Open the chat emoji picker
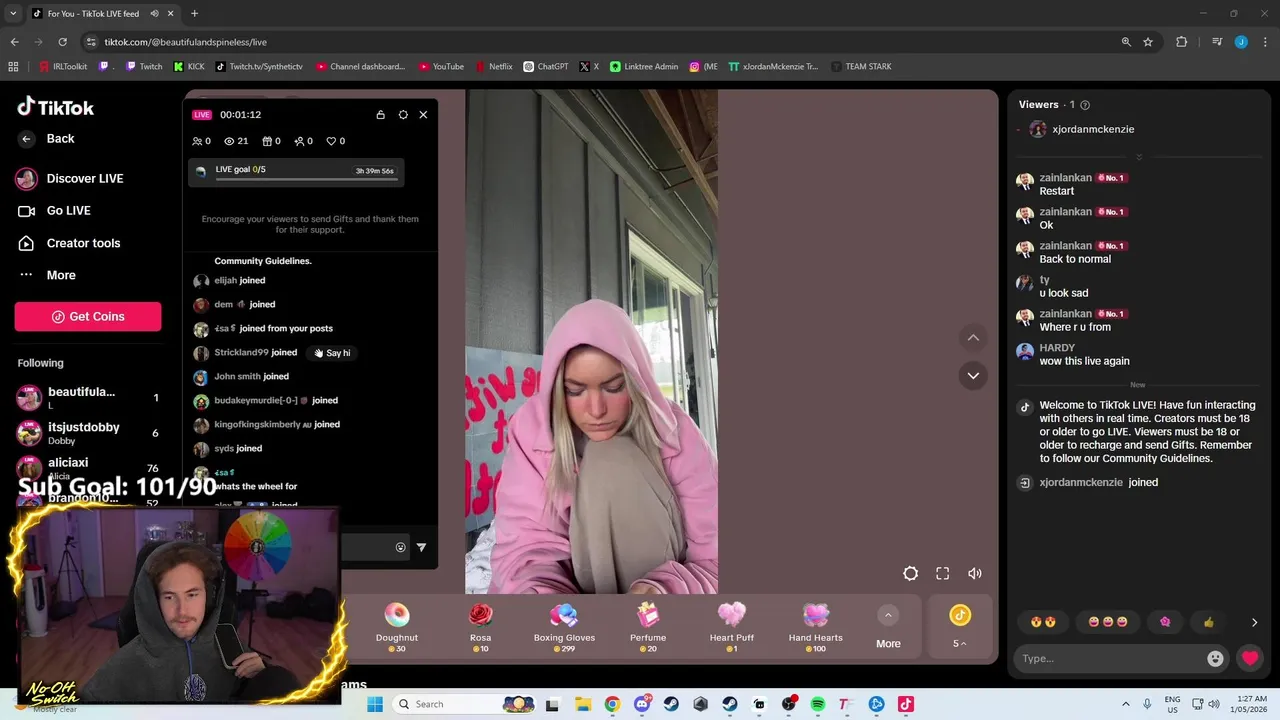The image size is (1280, 720). [1215, 658]
